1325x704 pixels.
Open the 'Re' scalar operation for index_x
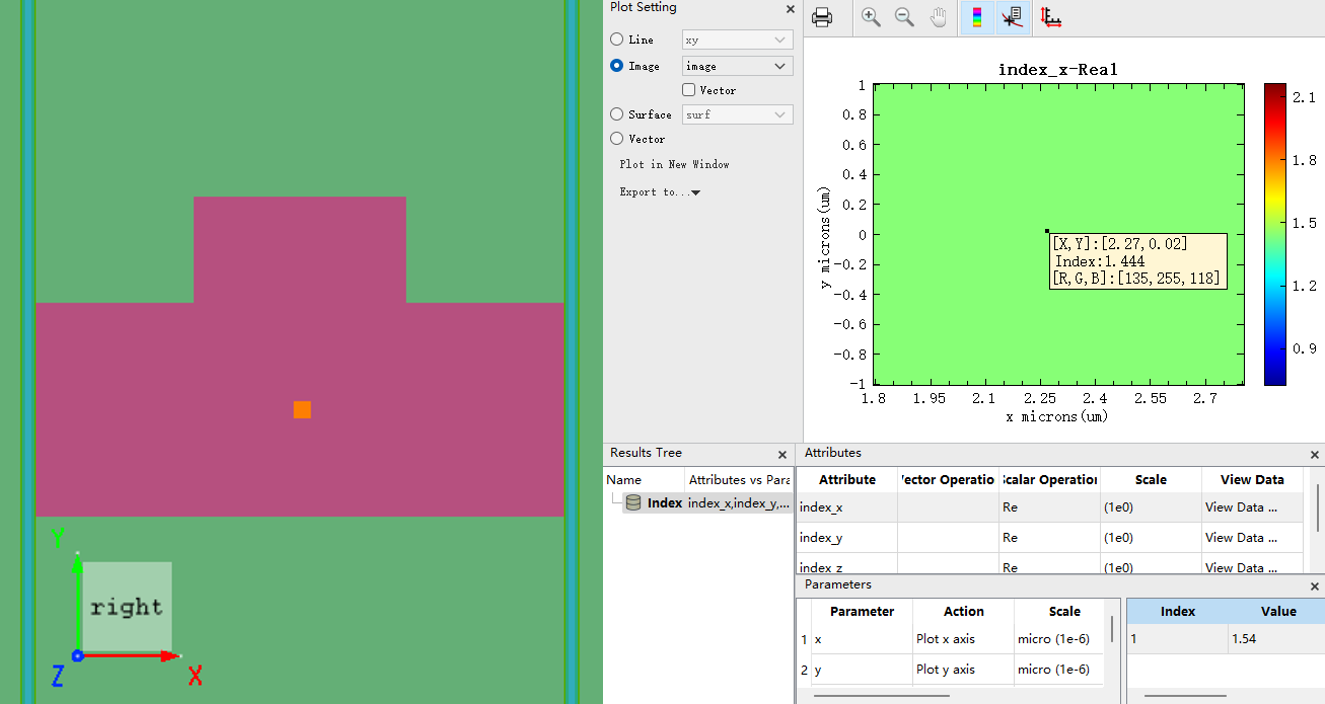[1050, 507]
